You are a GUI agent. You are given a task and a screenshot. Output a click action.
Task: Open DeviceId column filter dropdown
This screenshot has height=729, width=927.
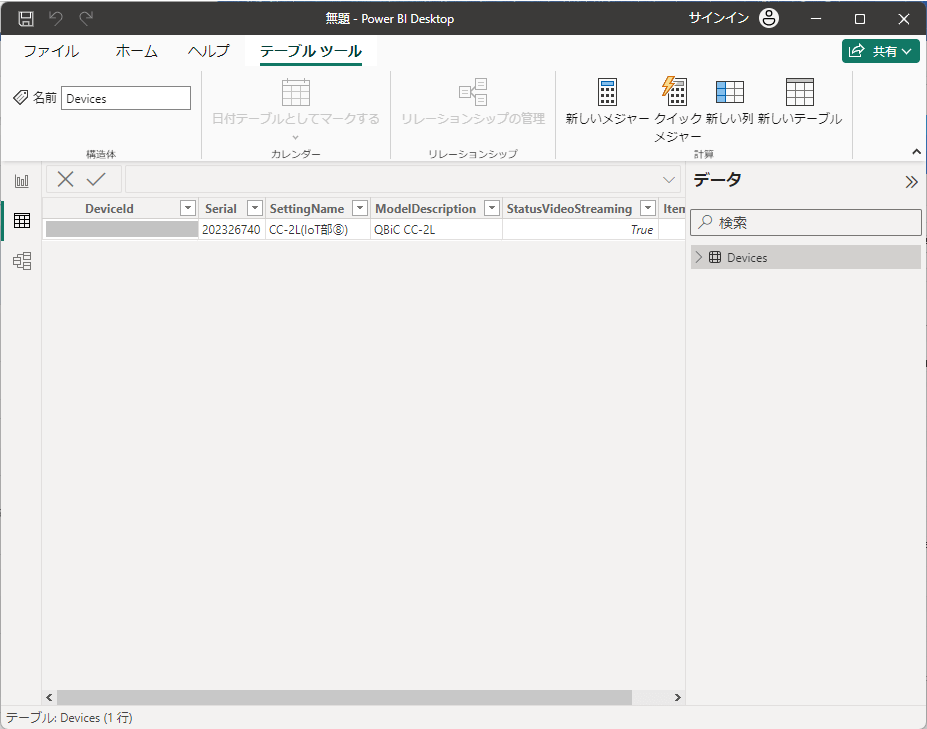point(188,208)
